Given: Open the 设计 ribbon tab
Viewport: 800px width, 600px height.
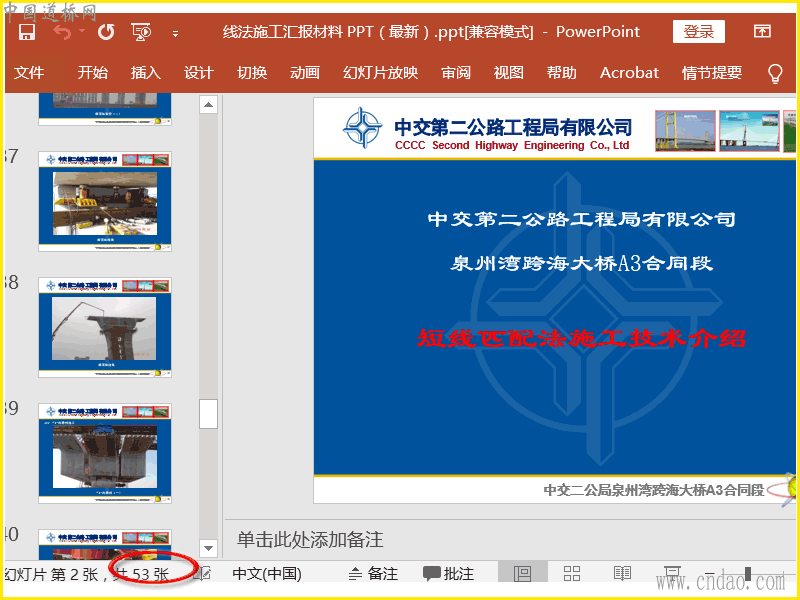Looking at the screenshot, I should [198, 72].
